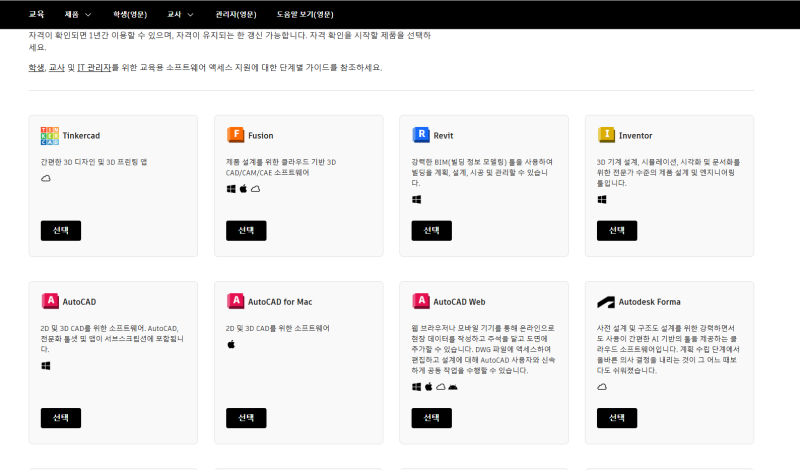The height and width of the screenshot is (470, 800).
Task: Select Inventor with its 선택 button
Action: (x=617, y=231)
